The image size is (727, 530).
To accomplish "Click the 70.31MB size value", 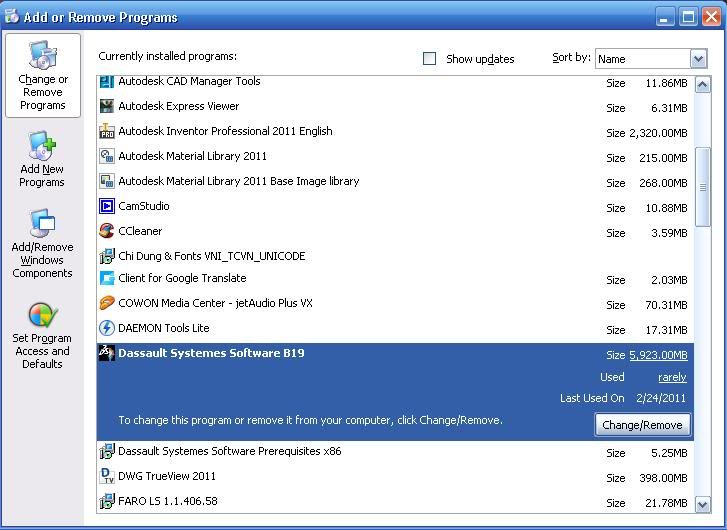I will point(666,305).
